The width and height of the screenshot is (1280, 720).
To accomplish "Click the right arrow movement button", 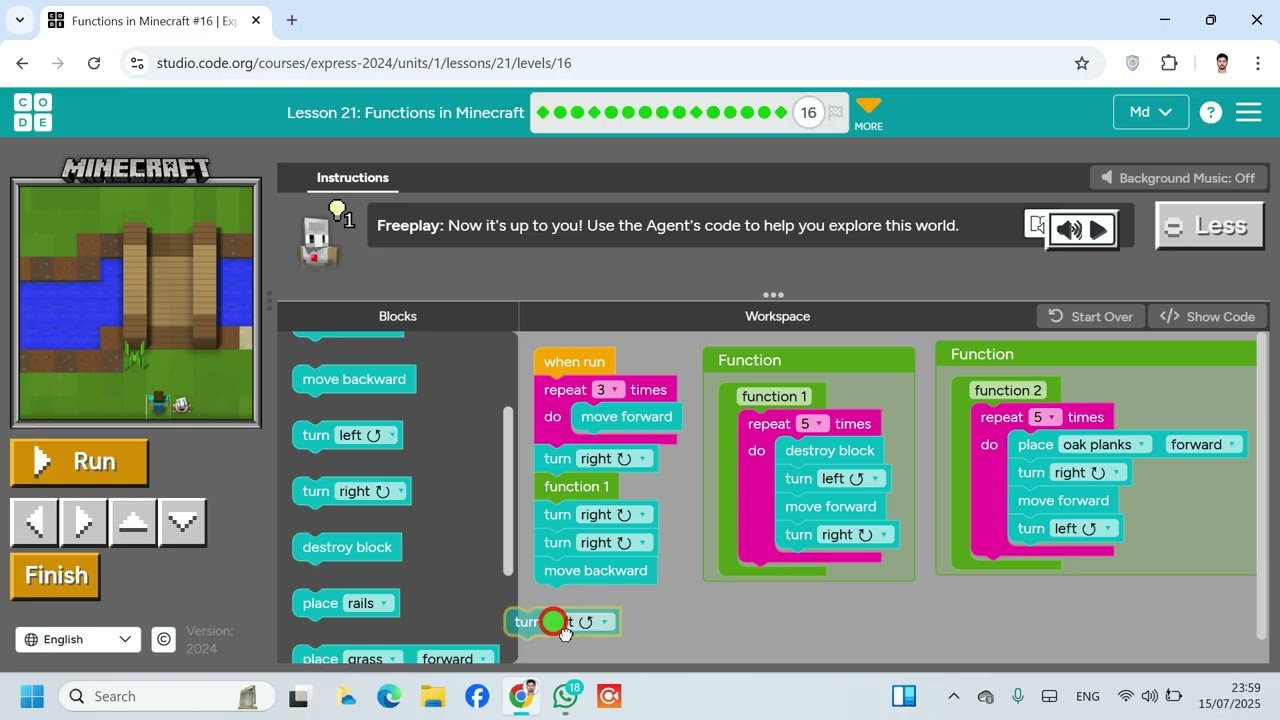I will tap(83, 521).
